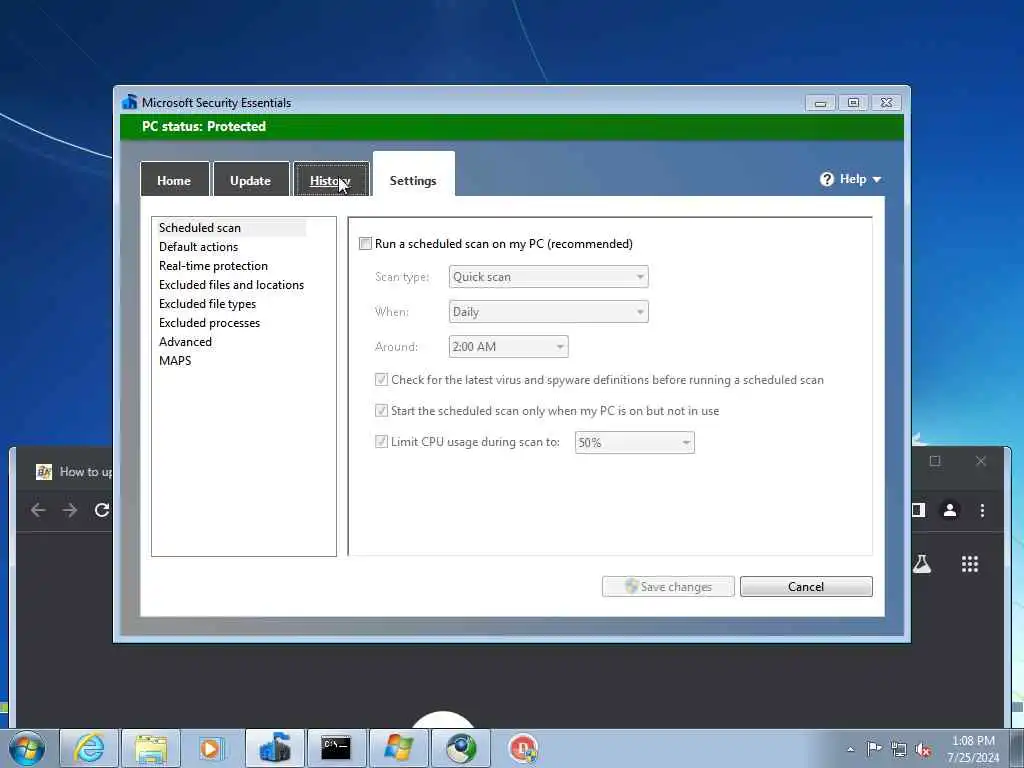Toggle browser side panel icon

point(919,510)
